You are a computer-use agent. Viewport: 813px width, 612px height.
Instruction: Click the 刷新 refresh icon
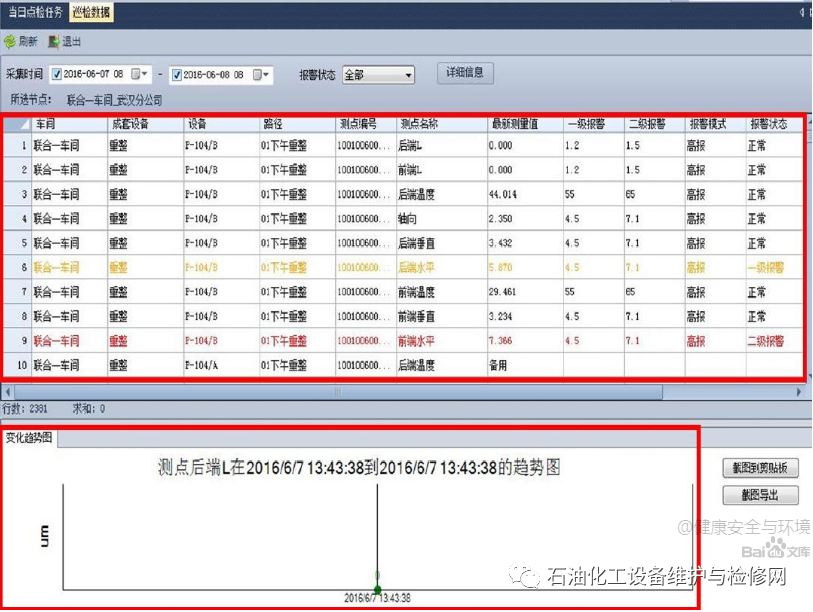coord(10,42)
